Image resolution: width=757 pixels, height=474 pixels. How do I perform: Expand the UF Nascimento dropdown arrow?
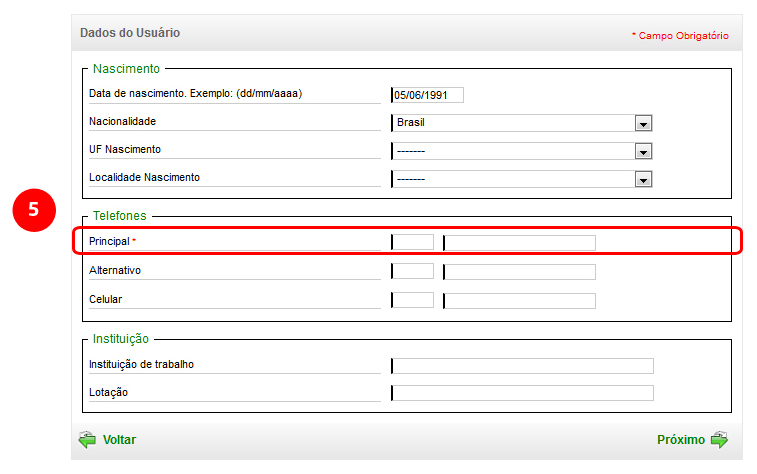pos(643,152)
